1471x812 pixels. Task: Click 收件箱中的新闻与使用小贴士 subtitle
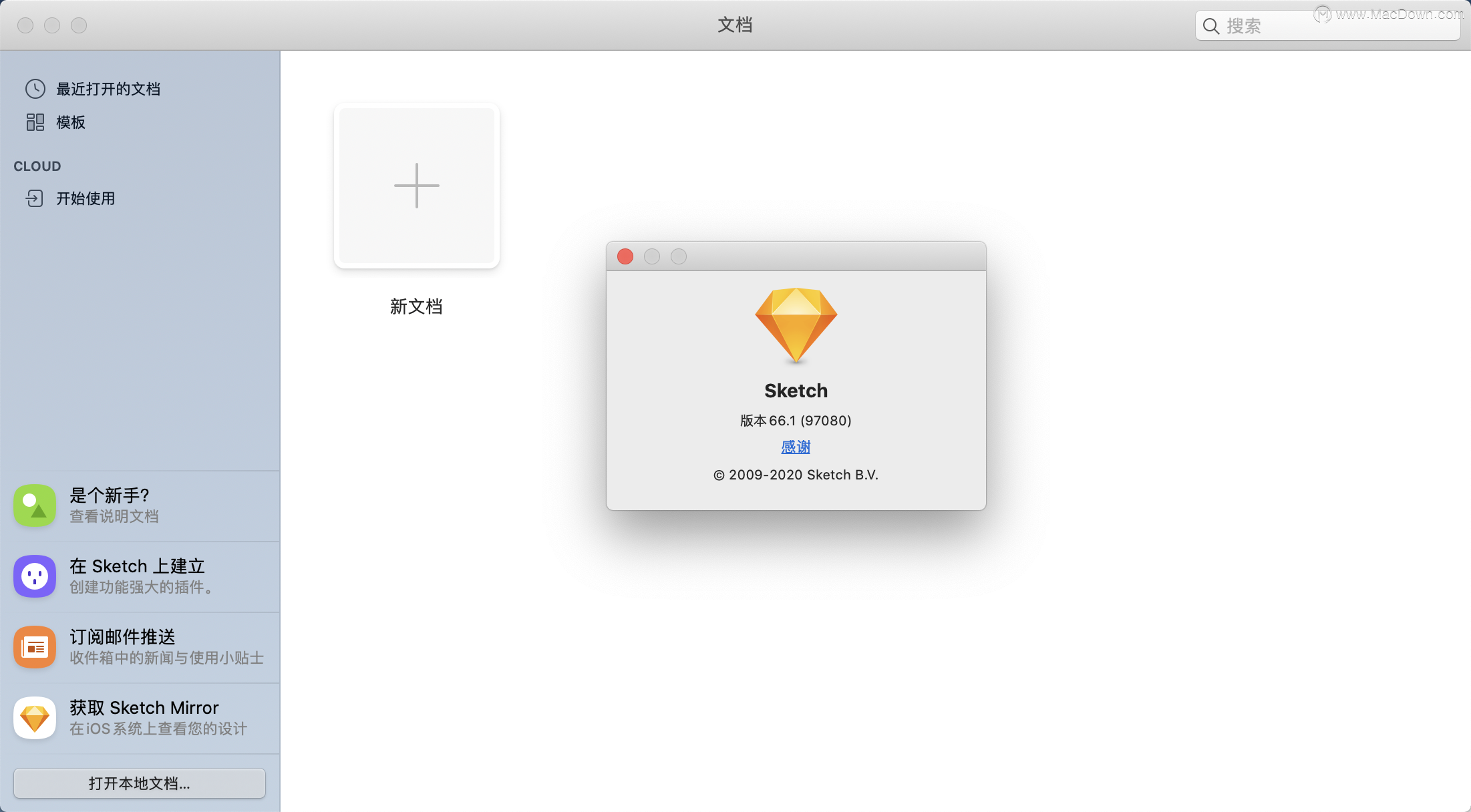coord(167,658)
